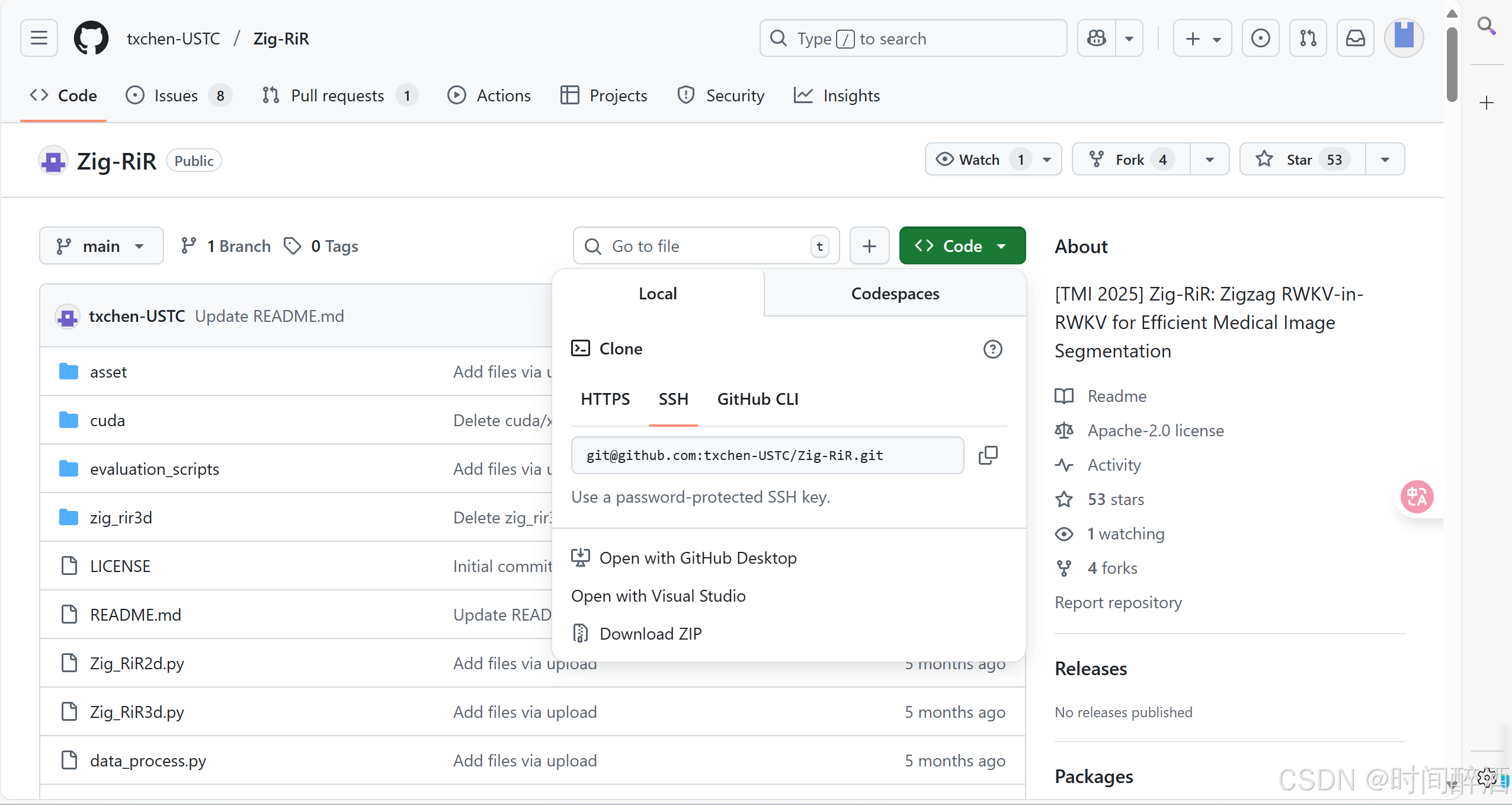The width and height of the screenshot is (1512, 805).
Task: Open the Clone help question icon
Action: (x=993, y=349)
